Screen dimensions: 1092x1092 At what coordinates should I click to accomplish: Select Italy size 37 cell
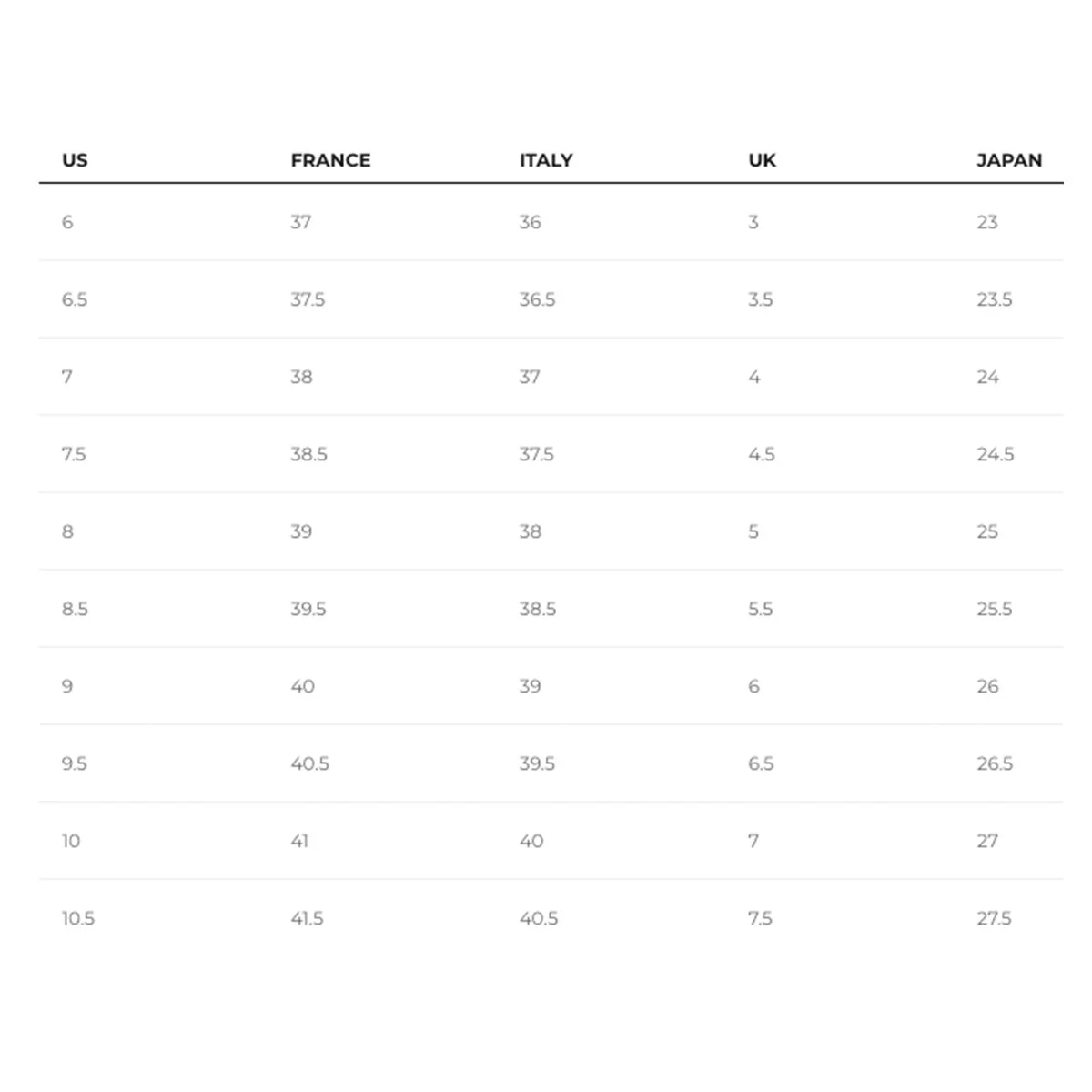tap(530, 377)
